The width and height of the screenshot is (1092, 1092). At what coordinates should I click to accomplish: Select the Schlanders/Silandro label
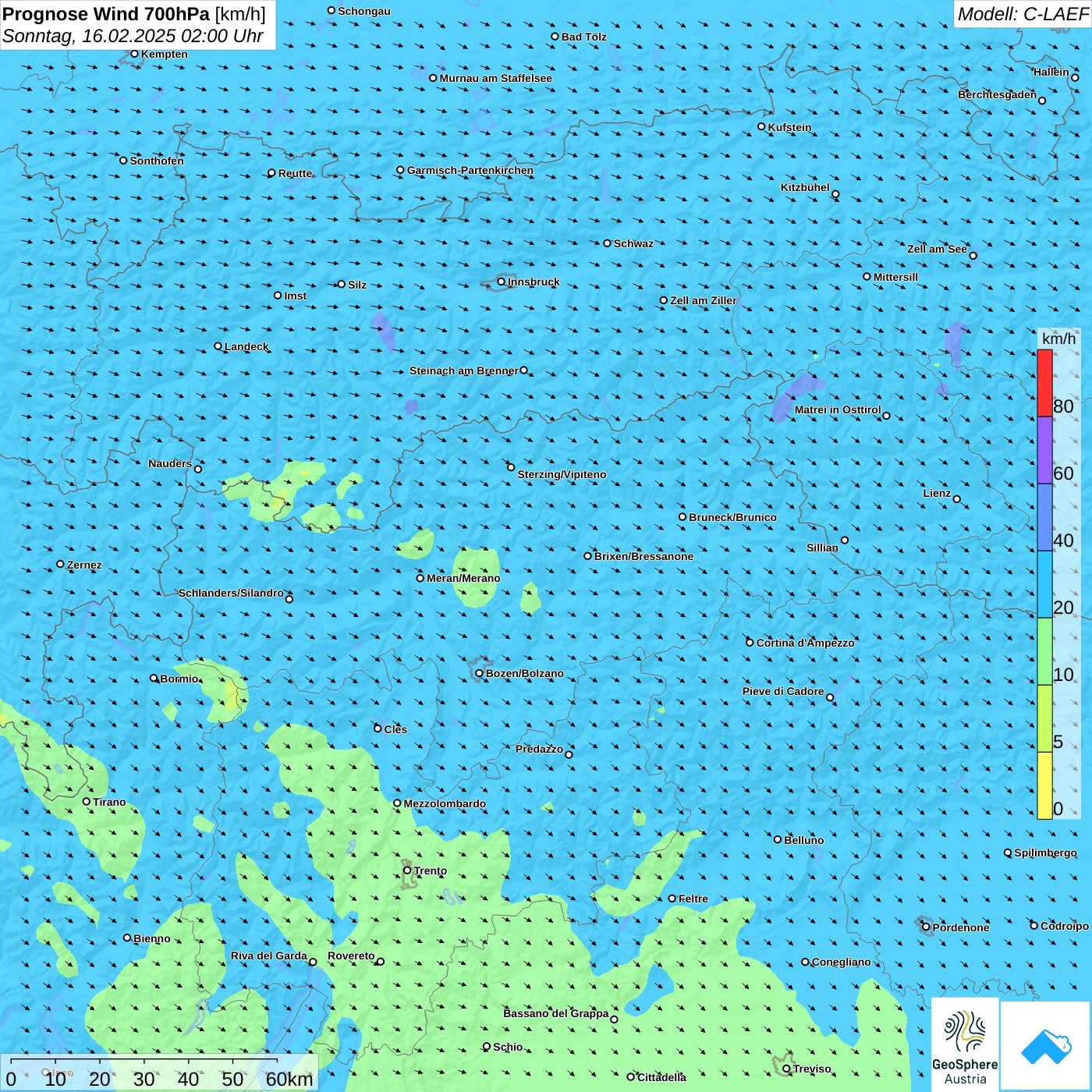point(231,593)
